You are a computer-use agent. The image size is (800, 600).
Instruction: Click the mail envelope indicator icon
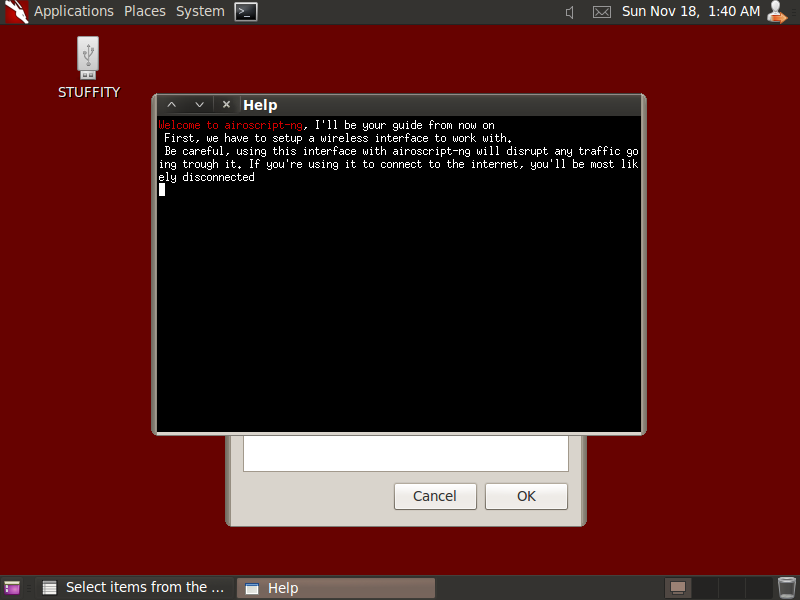coord(602,12)
